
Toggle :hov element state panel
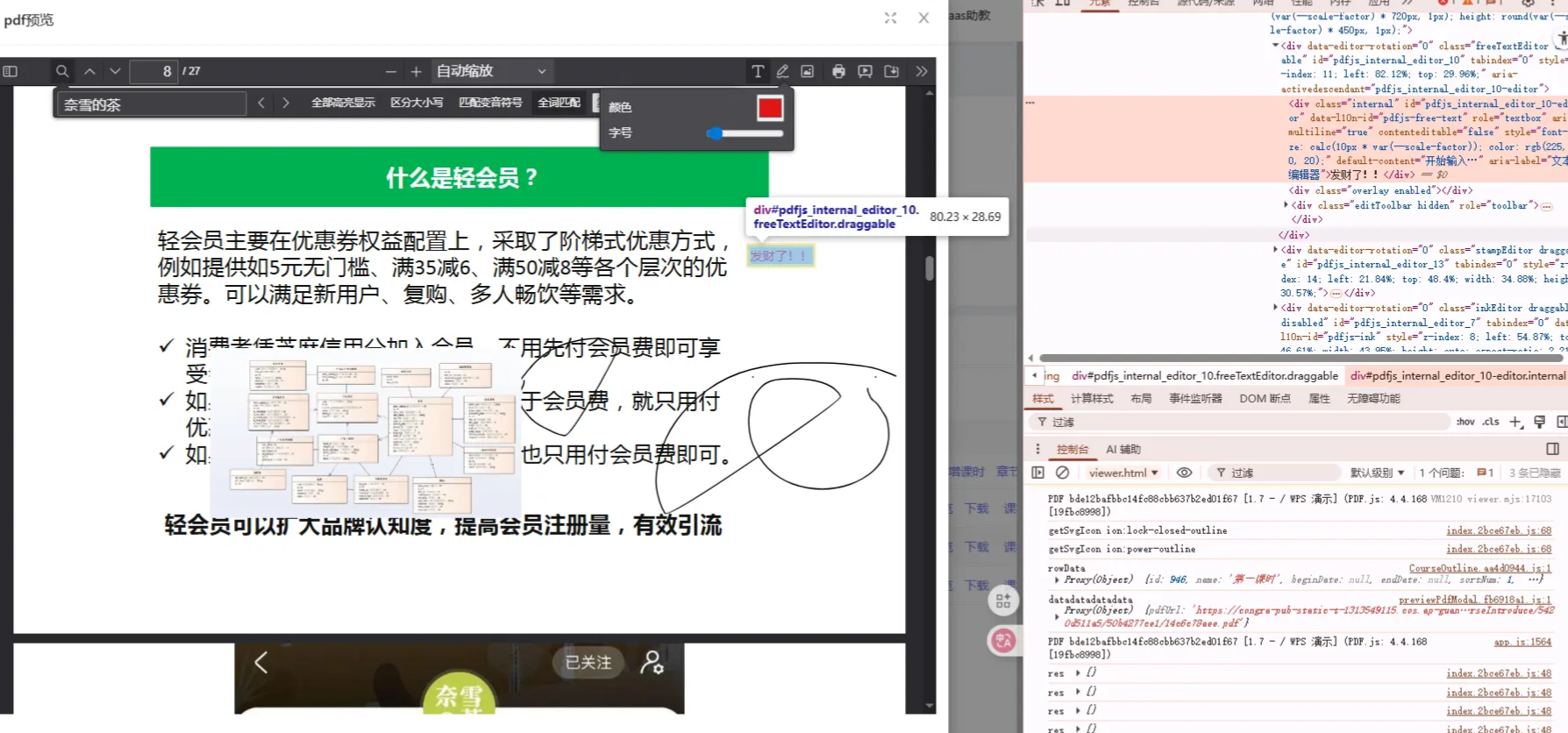pyautogui.click(x=1465, y=422)
